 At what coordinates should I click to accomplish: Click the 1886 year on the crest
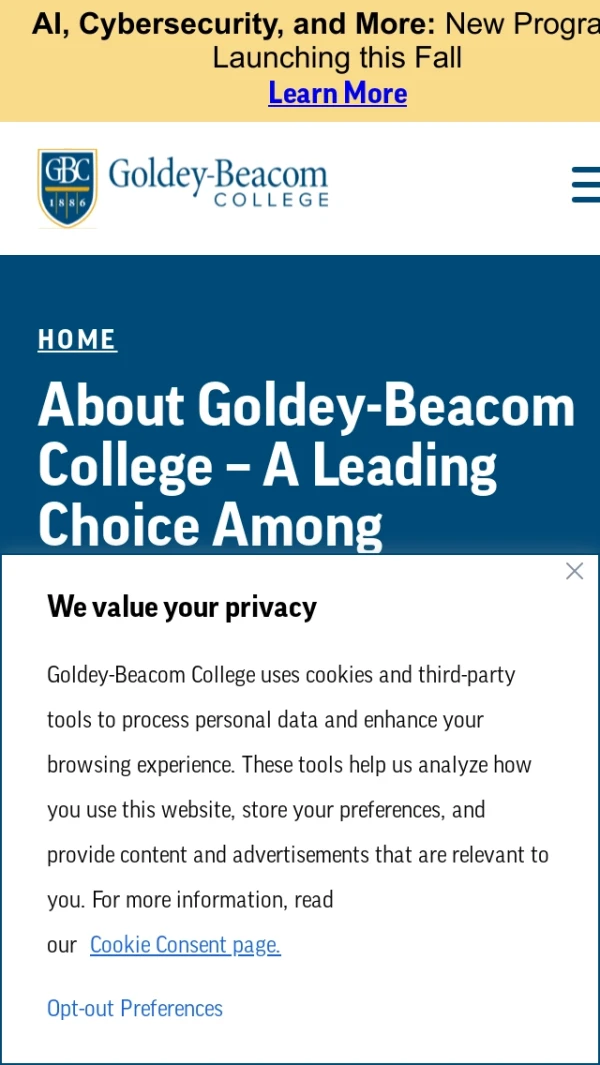[x=67, y=203]
